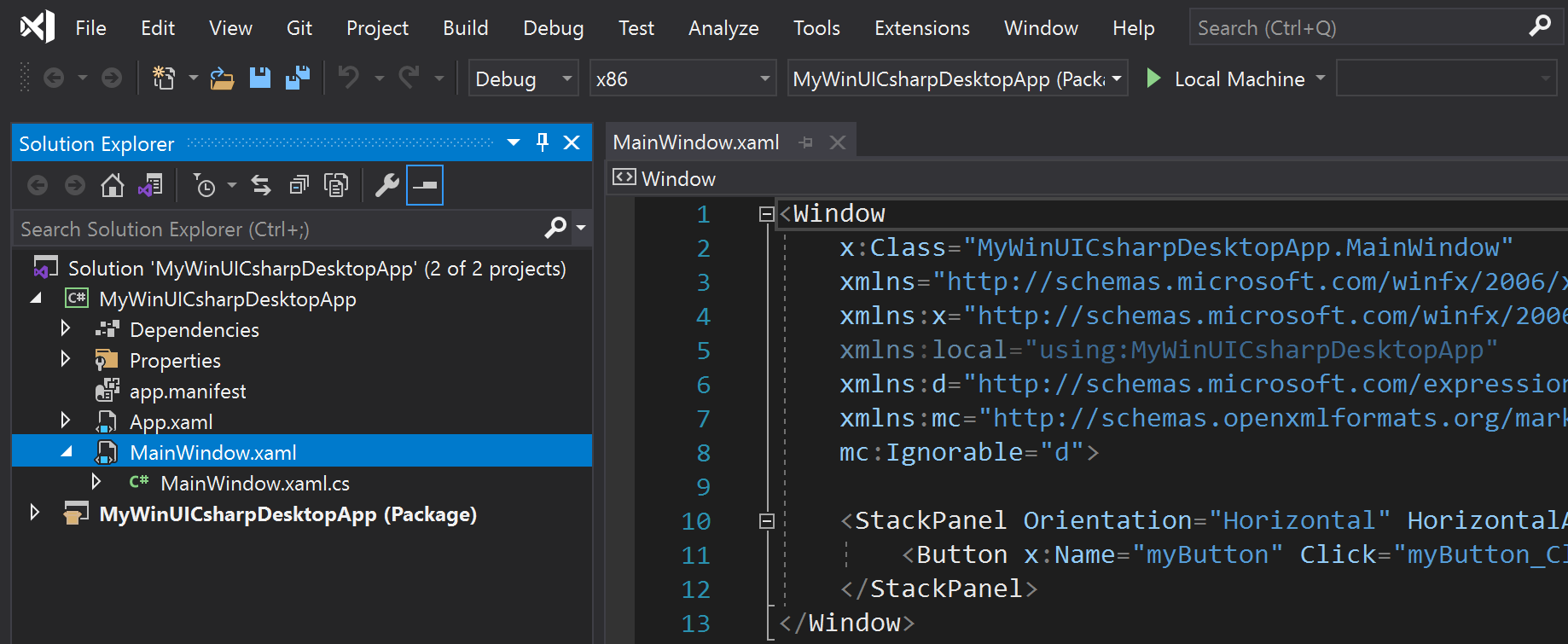Click the Visual Studio logo icon
Screen dimensions: 1568x644
click(38, 27)
